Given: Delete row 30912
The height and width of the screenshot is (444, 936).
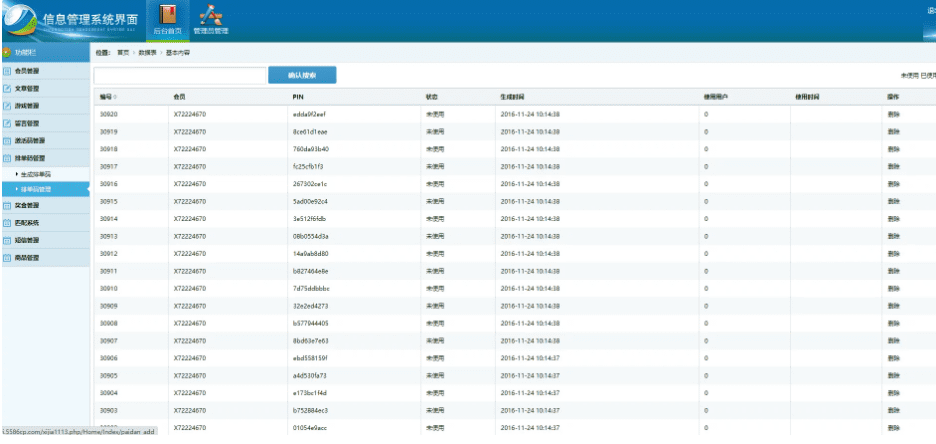Looking at the screenshot, I should [894, 254].
